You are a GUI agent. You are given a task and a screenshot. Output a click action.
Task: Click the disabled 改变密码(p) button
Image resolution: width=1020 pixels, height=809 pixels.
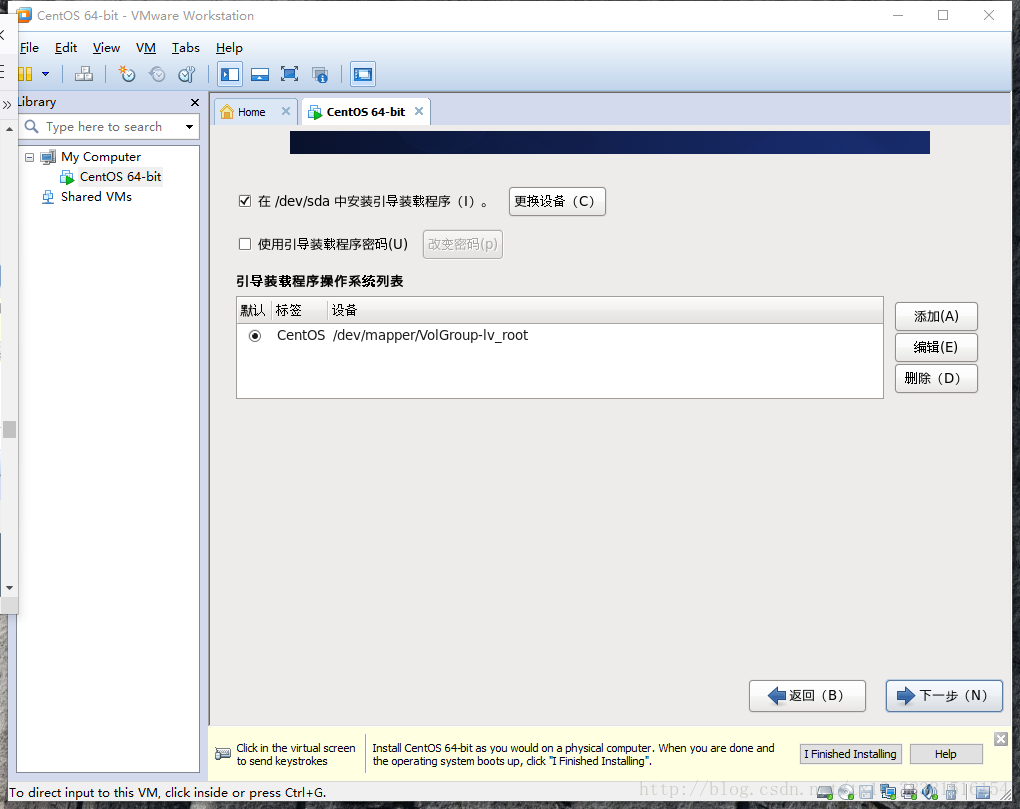pyautogui.click(x=463, y=244)
